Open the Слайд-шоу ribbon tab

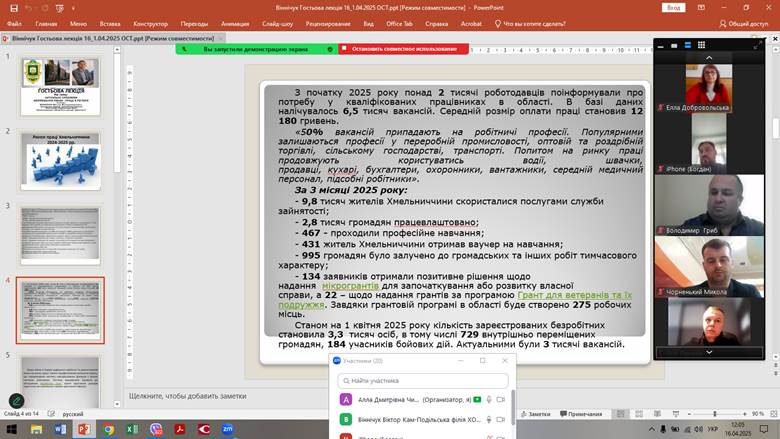pyautogui.click(x=277, y=23)
